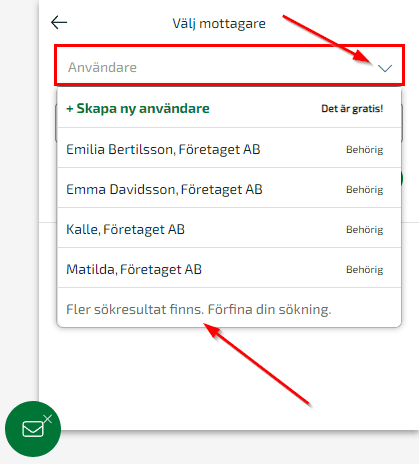Click Behörig tag beside Emma Davidsson
The image size is (419, 465).
pos(365,190)
